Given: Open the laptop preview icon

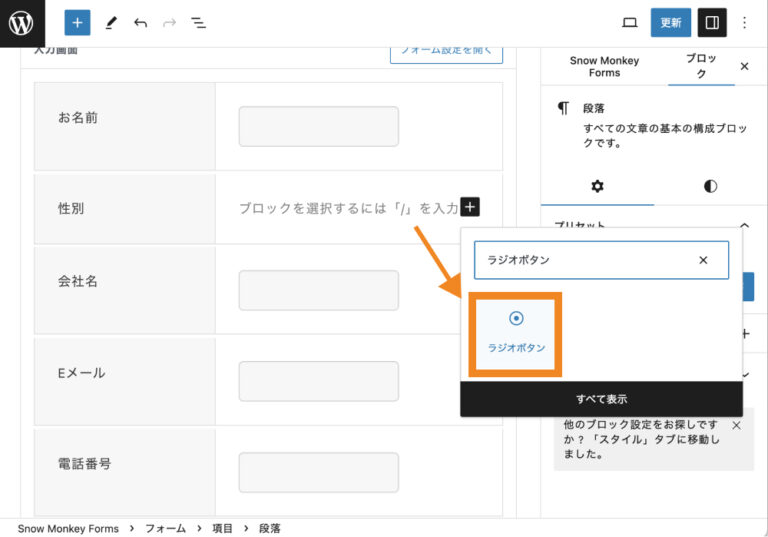Looking at the screenshot, I should click(629, 22).
